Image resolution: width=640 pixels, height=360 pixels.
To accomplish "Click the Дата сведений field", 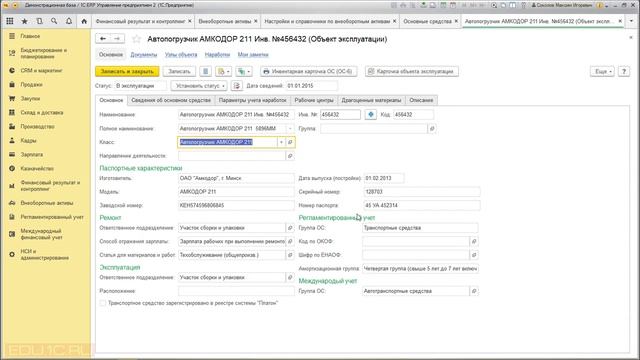I will (311, 86).
